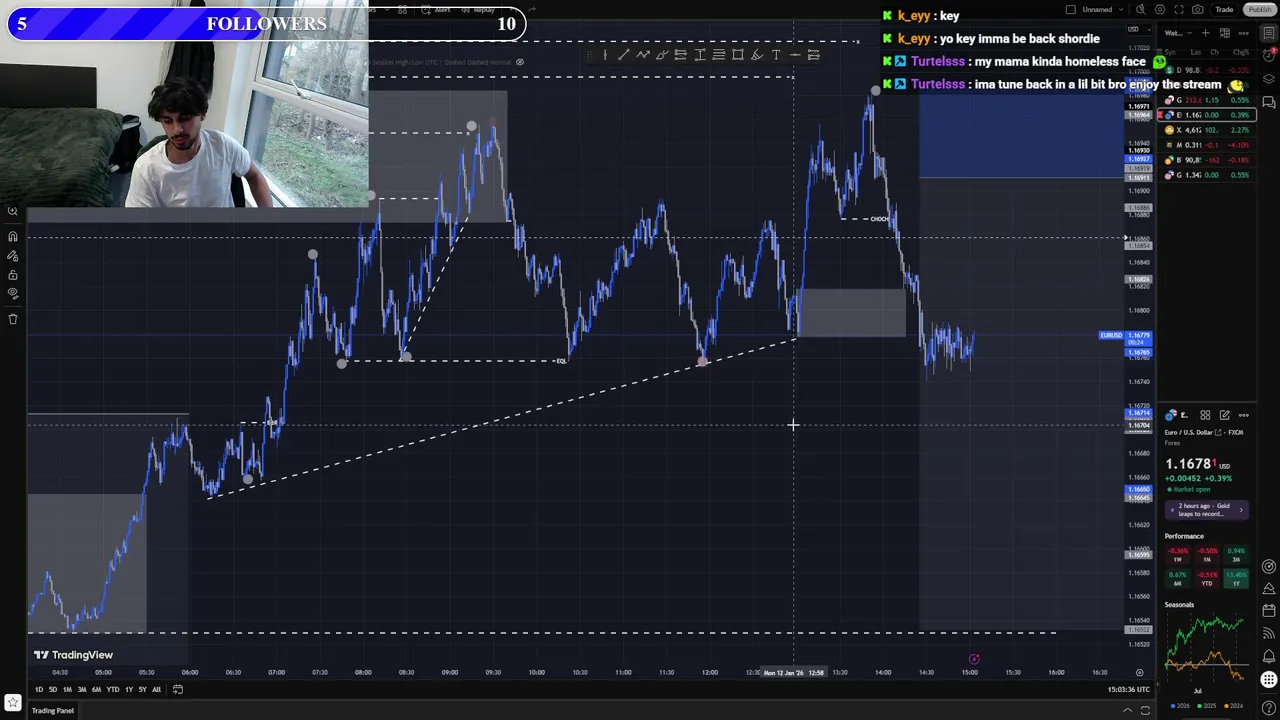
Task: Open watchlist three-dots more menu
Action: pyautogui.click(x=1244, y=33)
